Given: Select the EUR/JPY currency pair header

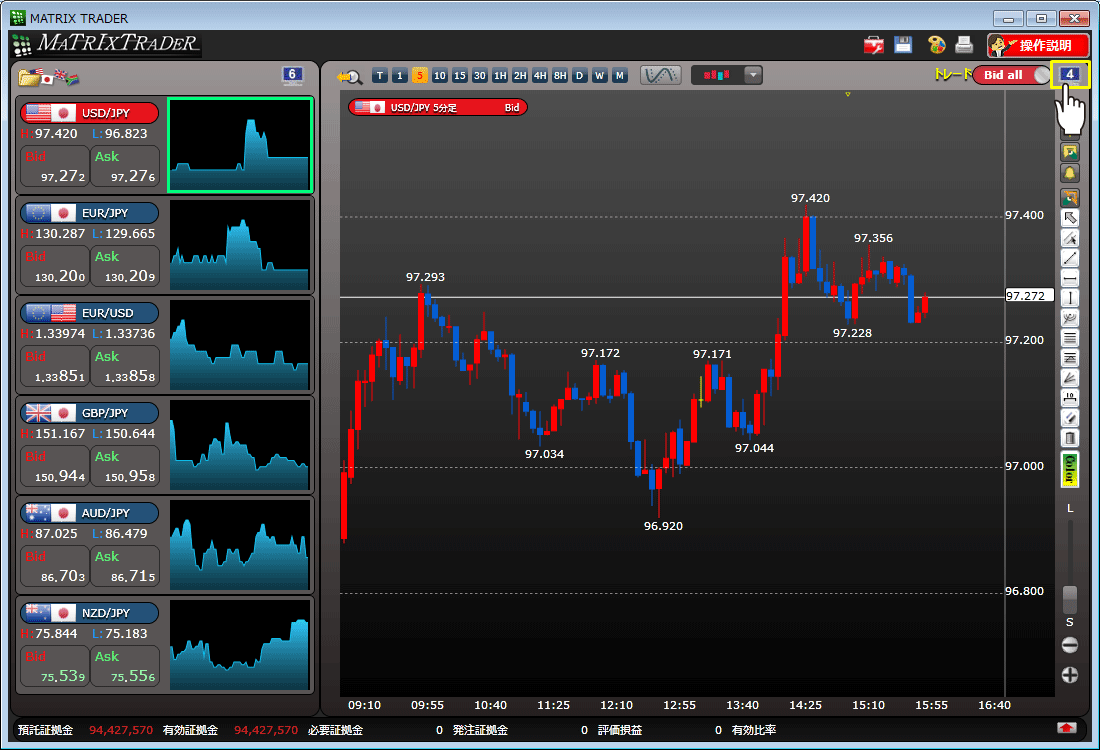Looking at the screenshot, I should coord(90,213).
